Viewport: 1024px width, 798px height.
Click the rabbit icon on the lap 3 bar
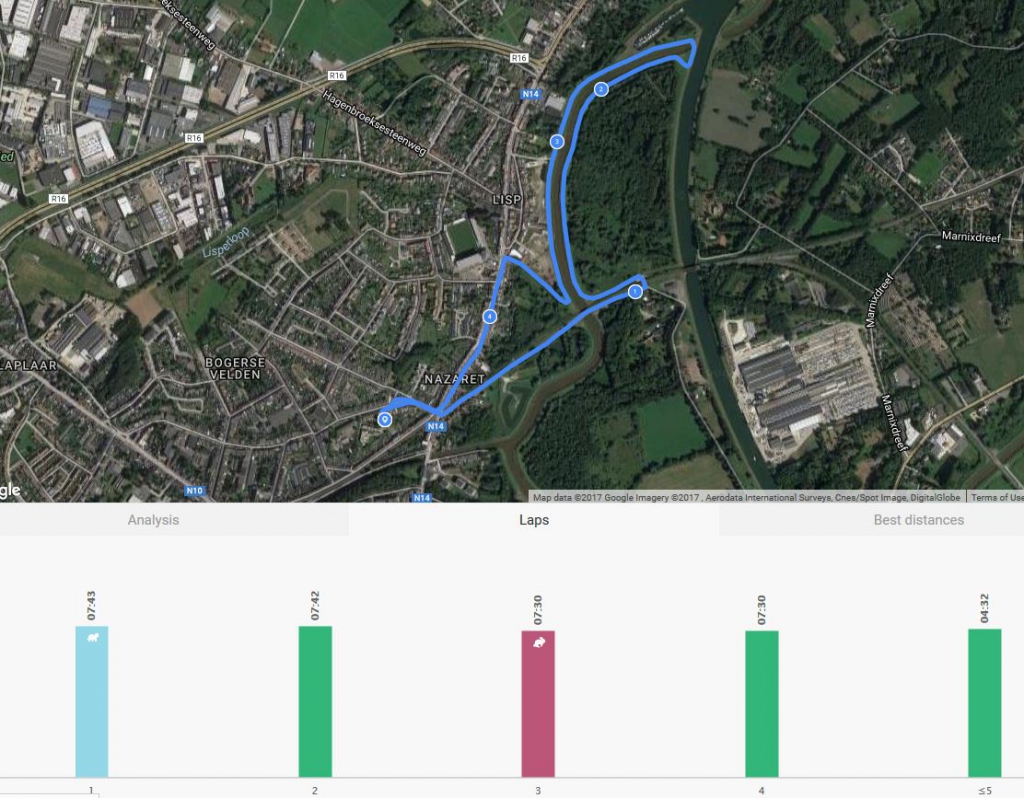[x=538, y=642]
